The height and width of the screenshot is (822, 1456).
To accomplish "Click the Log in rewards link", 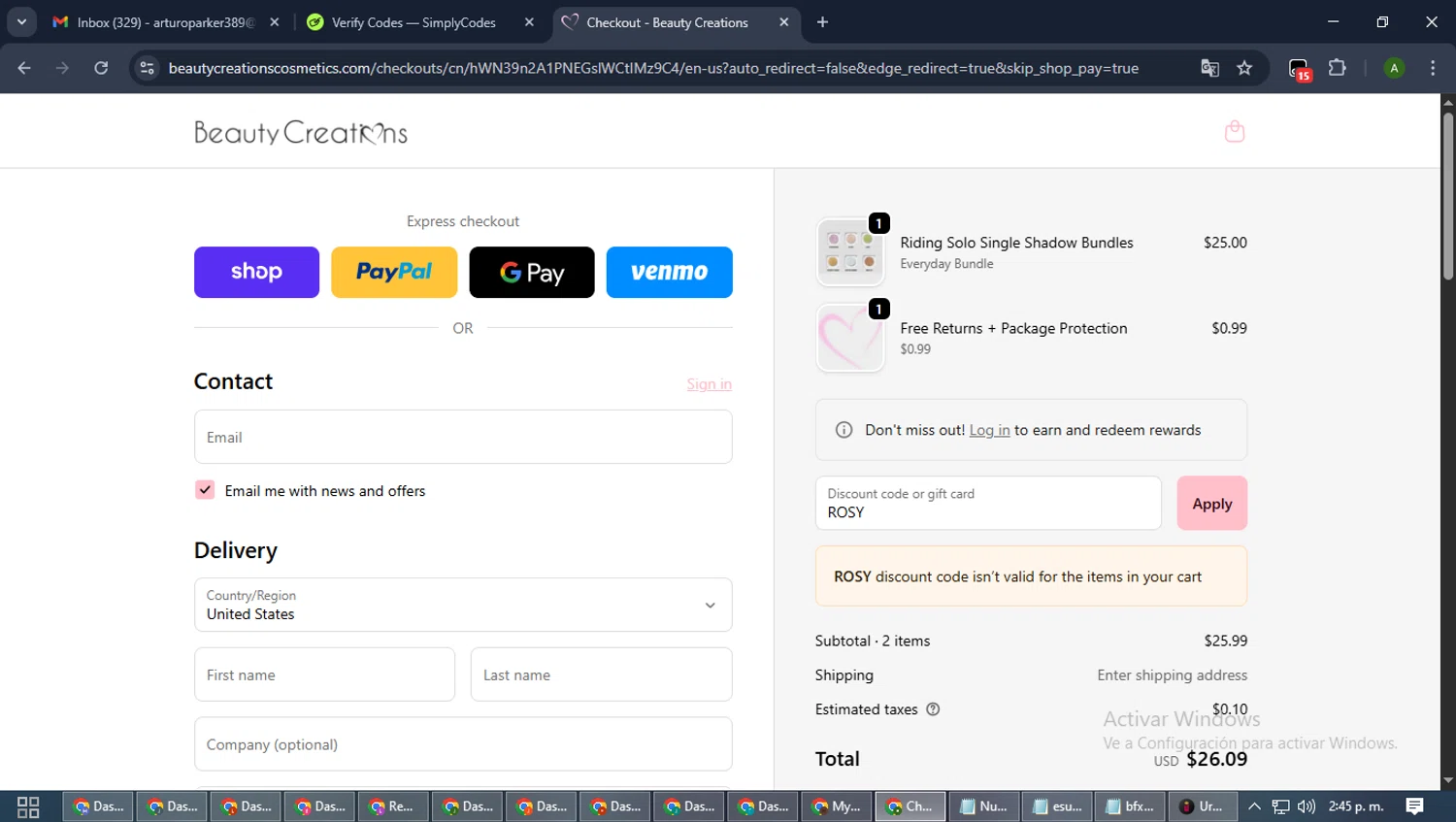I will tap(989, 430).
